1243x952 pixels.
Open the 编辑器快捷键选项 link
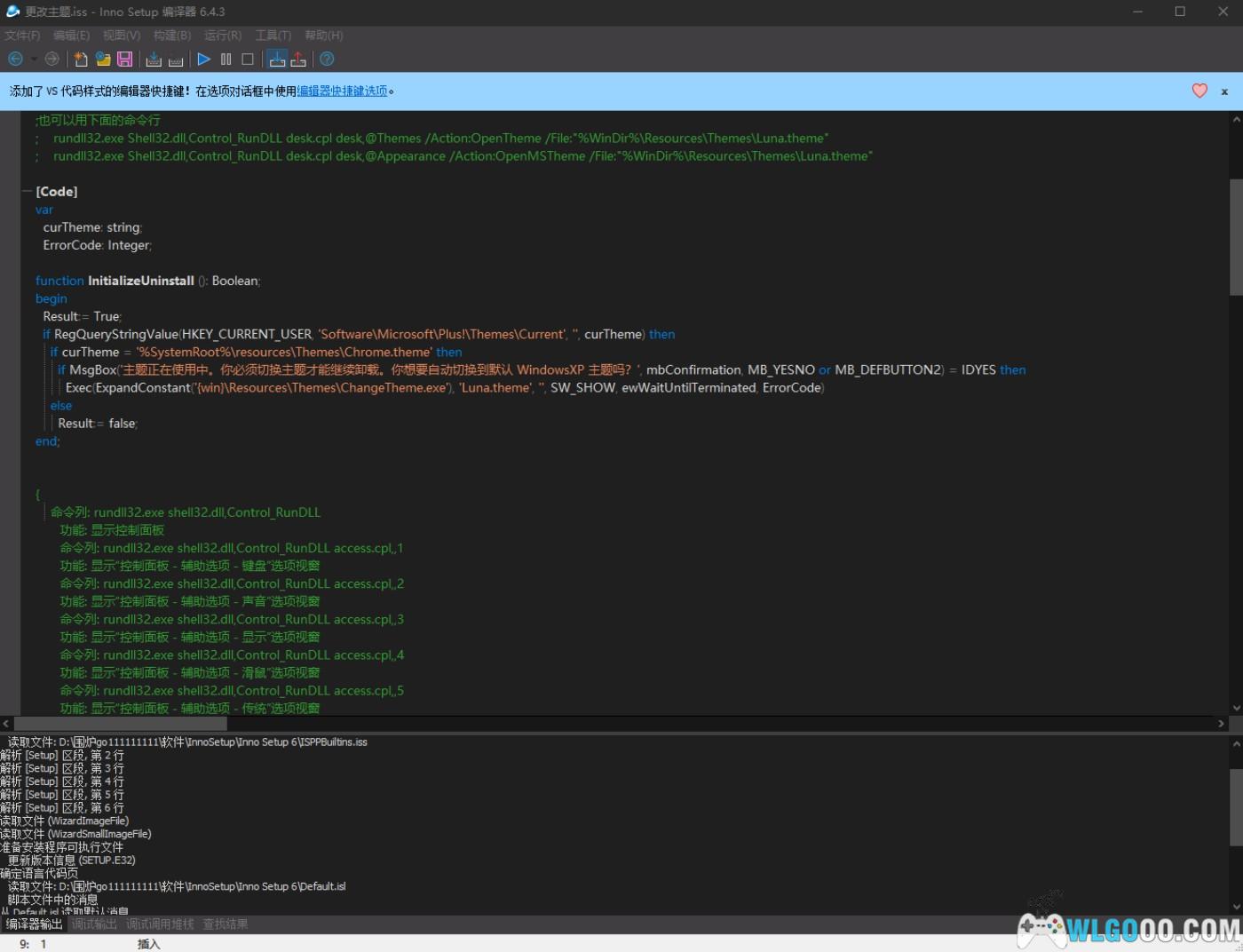(342, 91)
